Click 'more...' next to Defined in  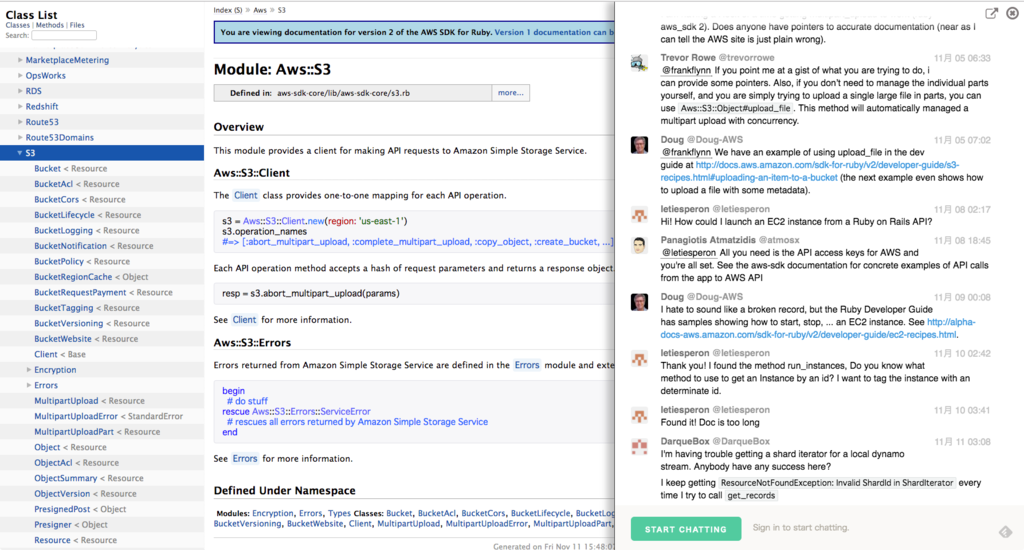pos(511,93)
